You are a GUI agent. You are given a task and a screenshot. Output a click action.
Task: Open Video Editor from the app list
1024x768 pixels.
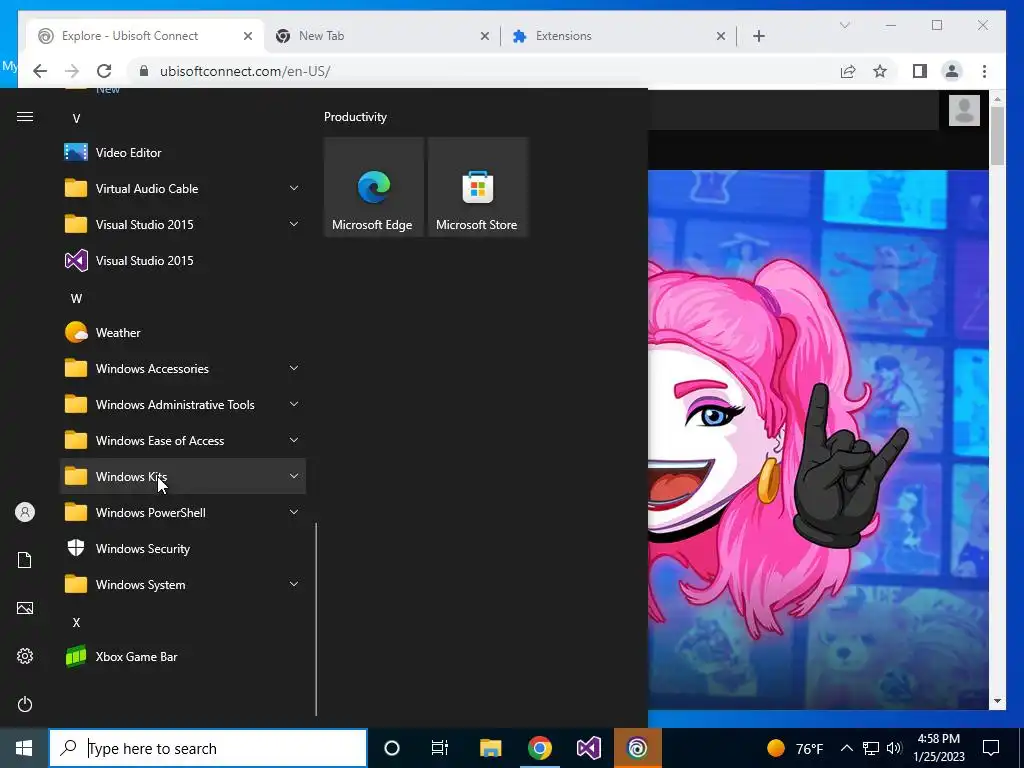coord(182,153)
